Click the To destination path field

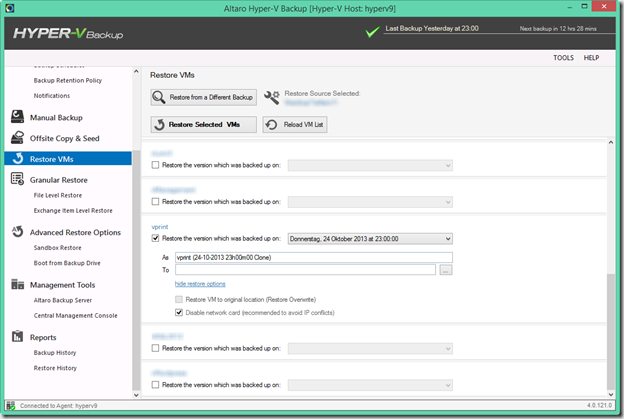[x=305, y=270]
